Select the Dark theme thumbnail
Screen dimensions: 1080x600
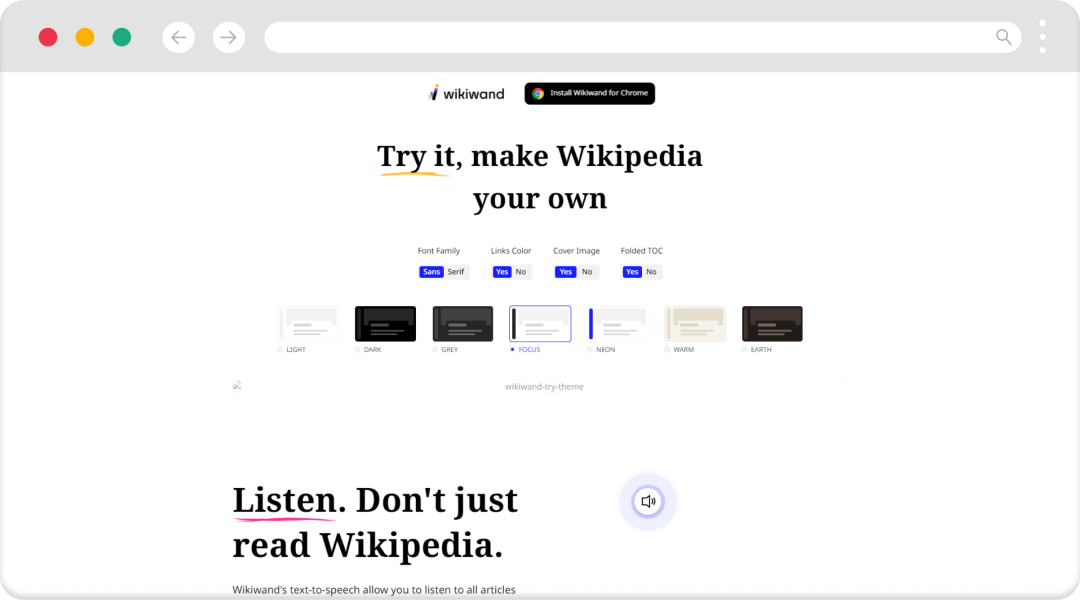[x=385, y=324]
